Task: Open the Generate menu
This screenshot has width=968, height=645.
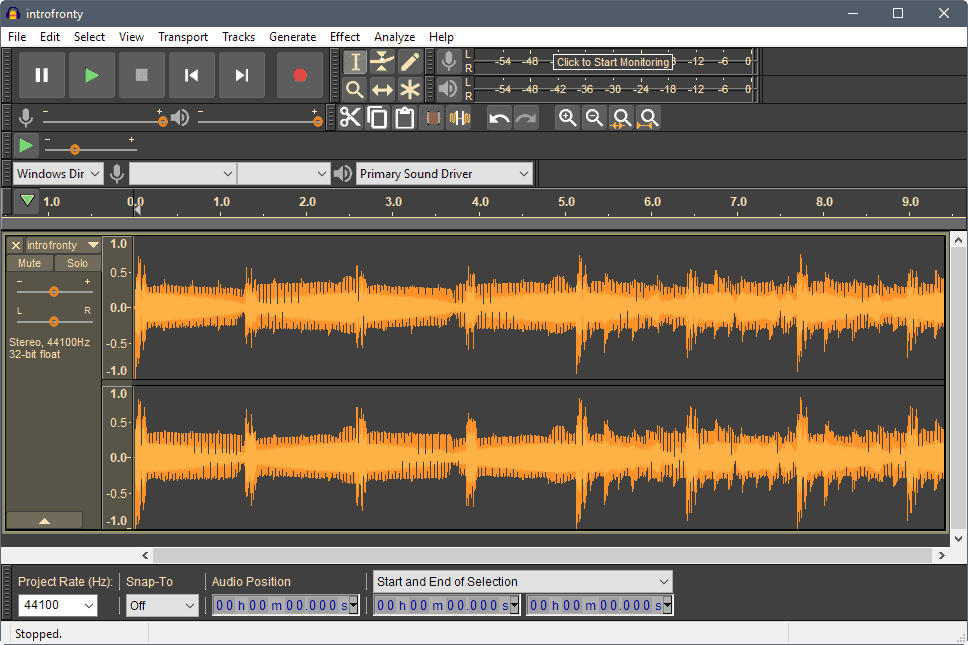Action: pos(292,37)
